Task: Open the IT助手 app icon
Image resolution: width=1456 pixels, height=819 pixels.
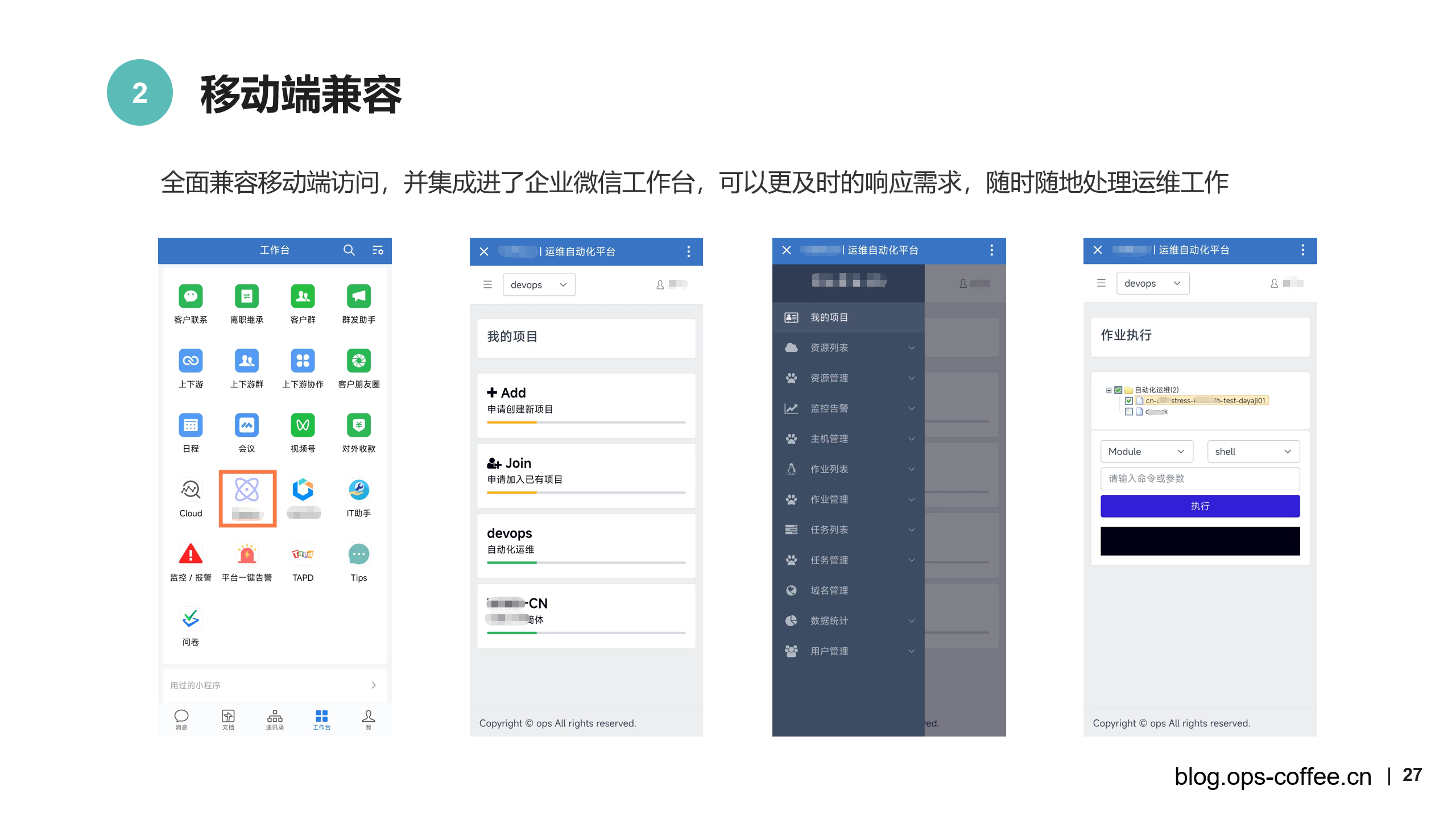Action: click(358, 490)
